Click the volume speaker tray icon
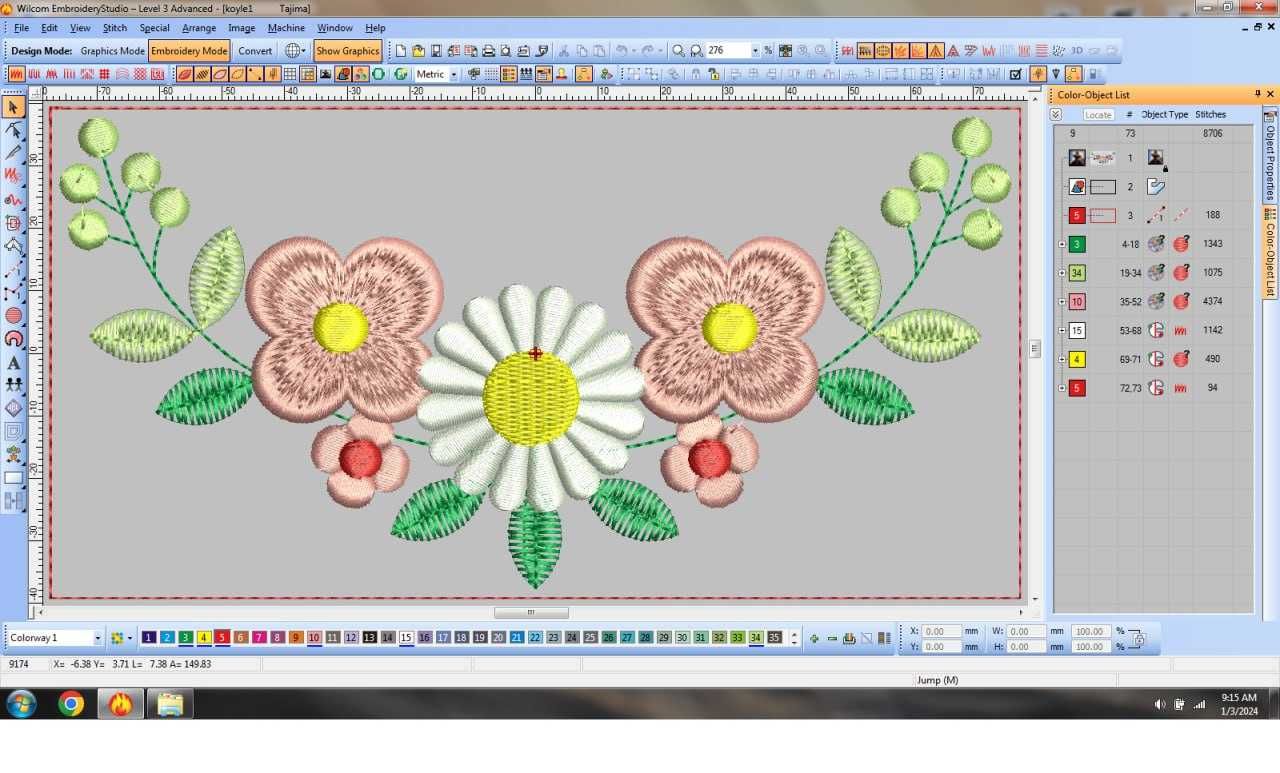Image resolution: width=1280 pixels, height=773 pixels. (1160, 704)
